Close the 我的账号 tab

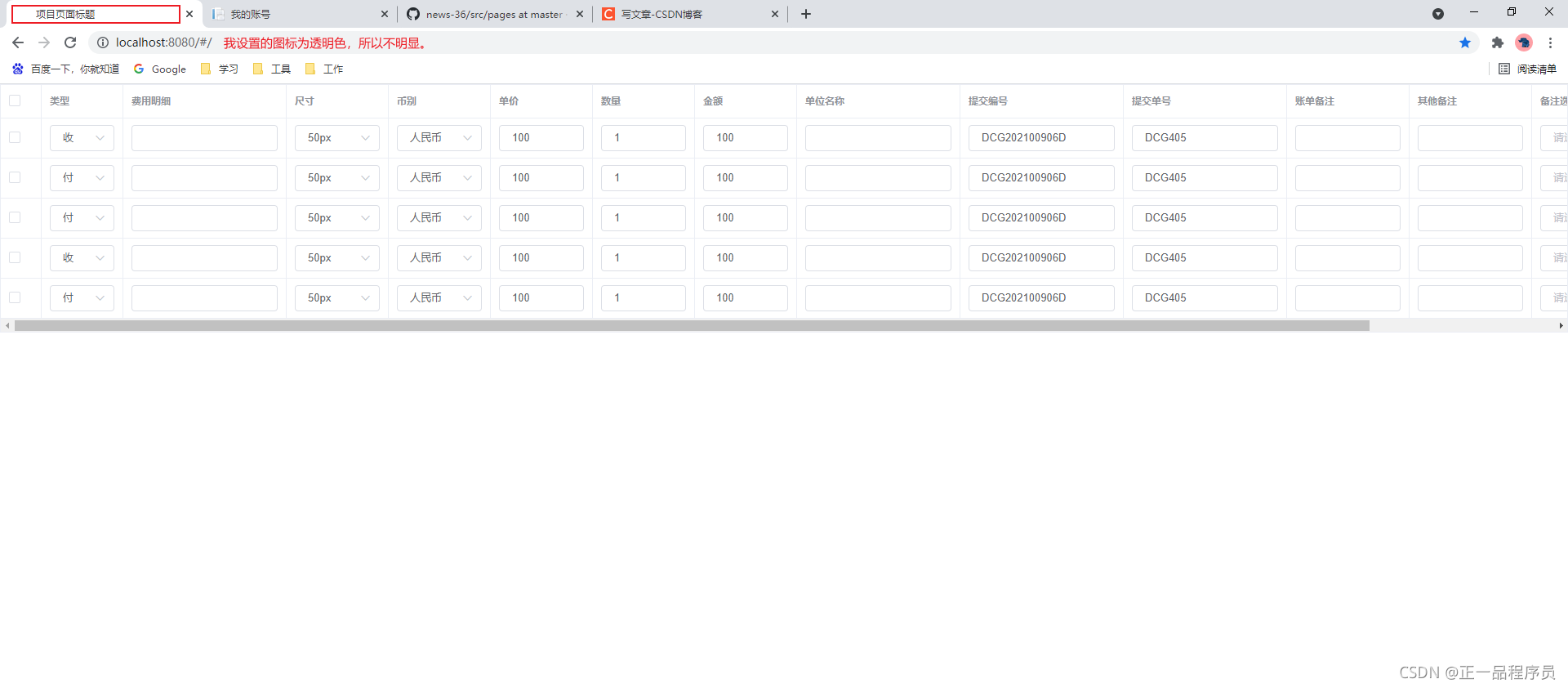(385, 14)
